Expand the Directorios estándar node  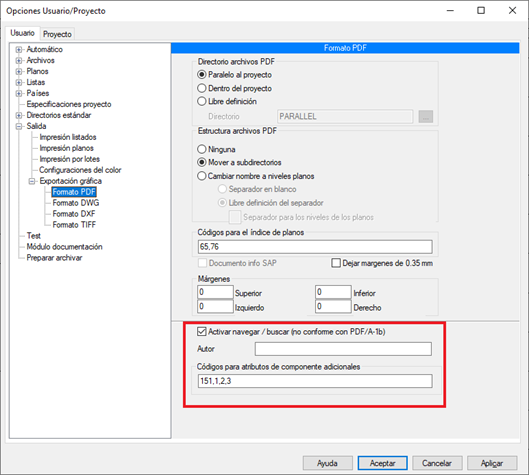(19, 115)
